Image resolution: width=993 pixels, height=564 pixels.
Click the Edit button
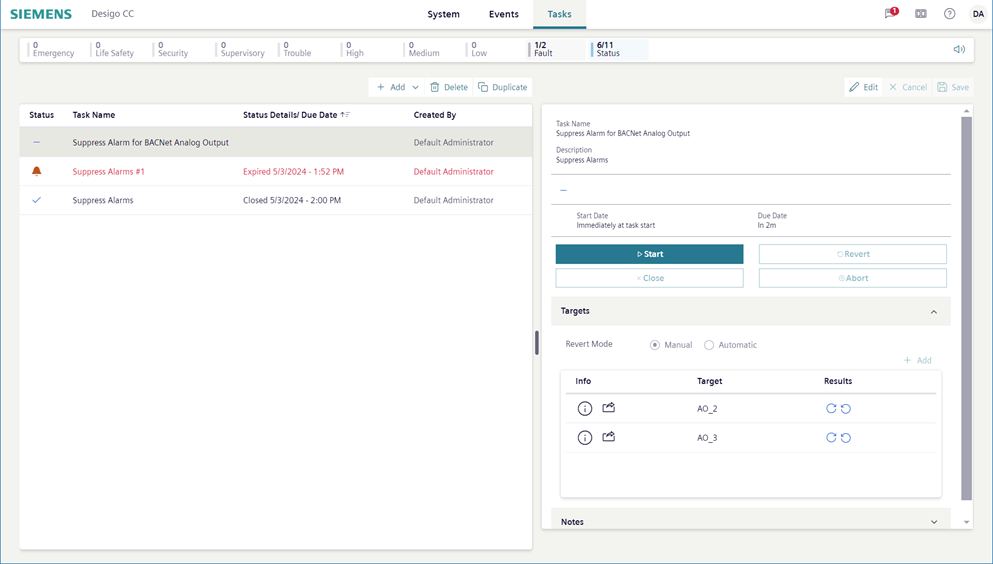click(x=863, y=87)
